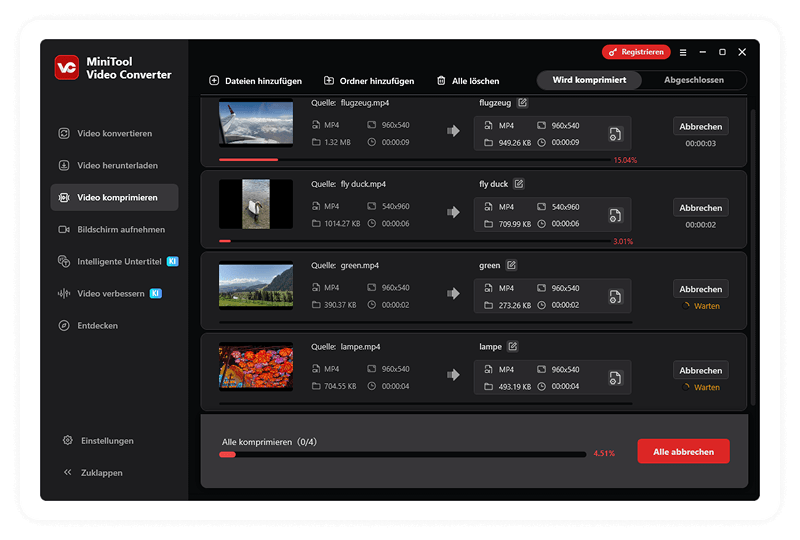The height and width of the screenshot is (540, 800).
Task: Click the green landscape thumbnail
Action: point(256,285)
